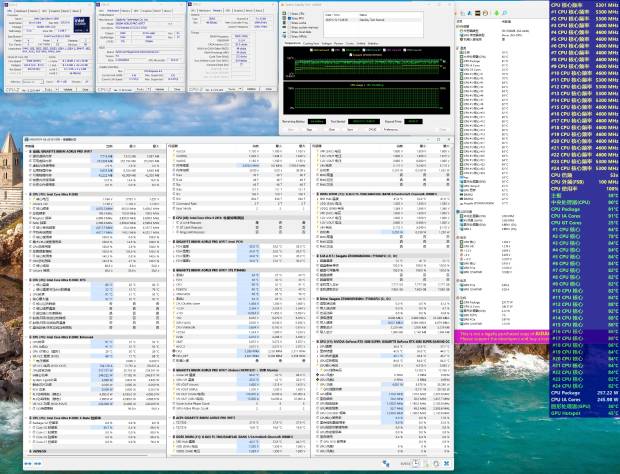620x474 pixels.
Task: Open the Mainboard tab in first CPU-Z window
Action: (x=21, y=11)
